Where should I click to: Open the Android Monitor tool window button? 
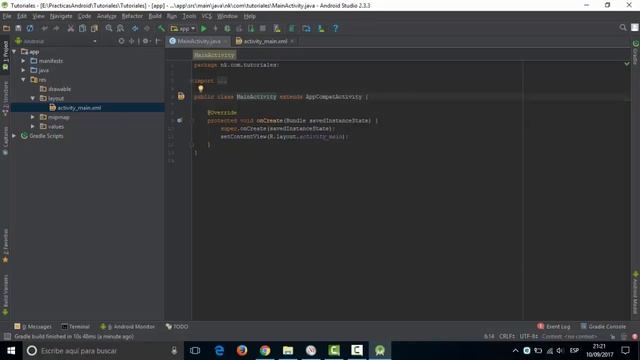click(127, 327)
